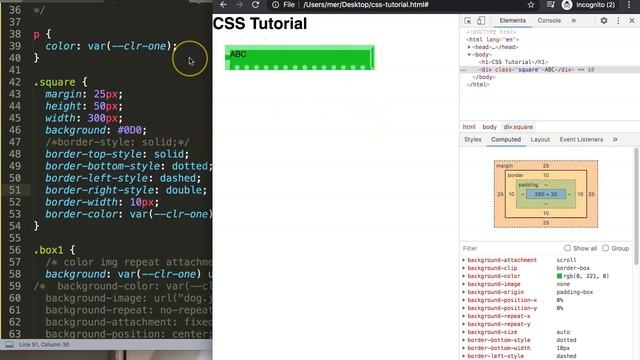Click the green ABC square on page
The image size is (640, 360).
point(300,58)
